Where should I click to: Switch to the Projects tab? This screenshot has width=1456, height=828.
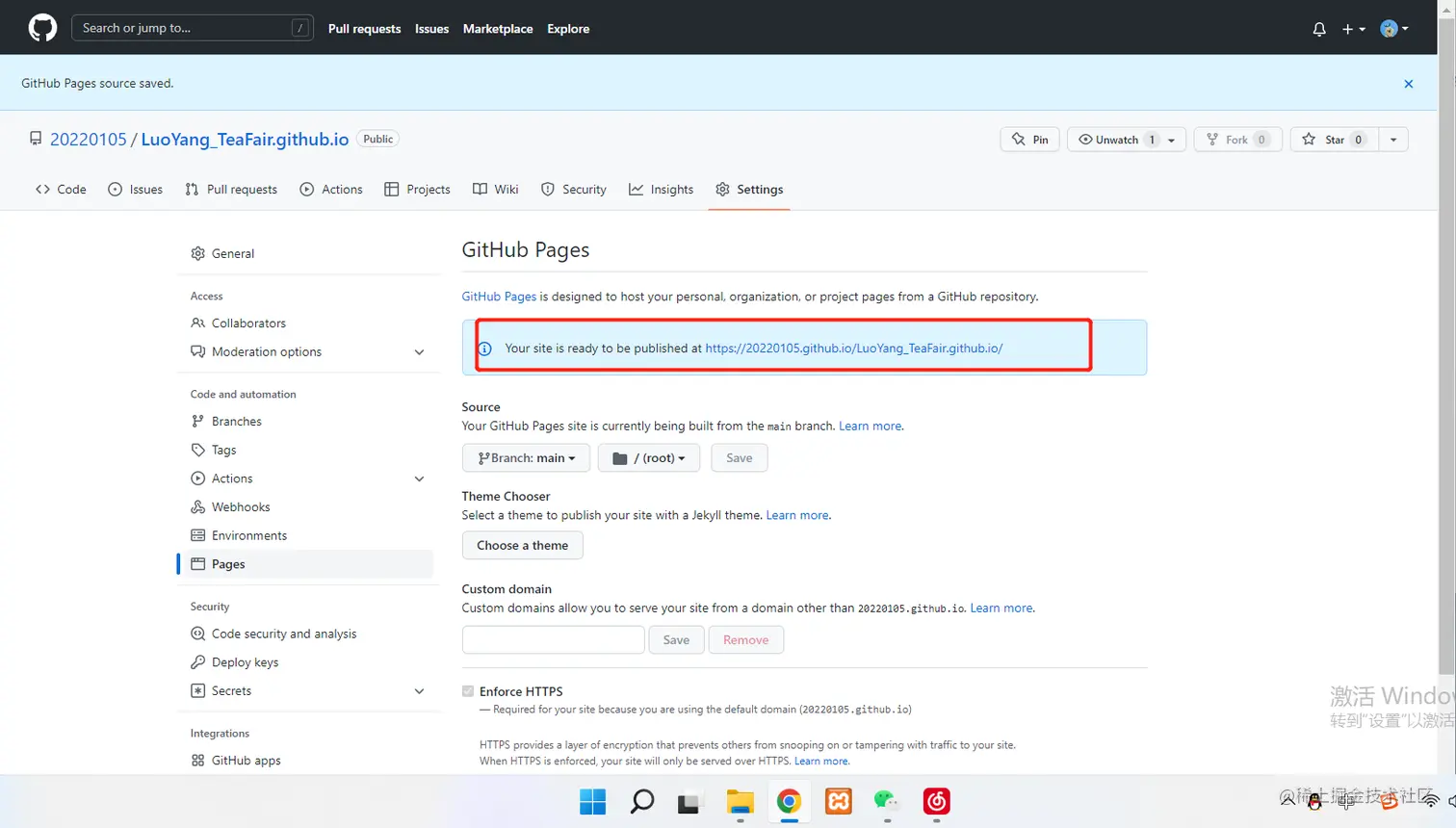coord(417,190)
